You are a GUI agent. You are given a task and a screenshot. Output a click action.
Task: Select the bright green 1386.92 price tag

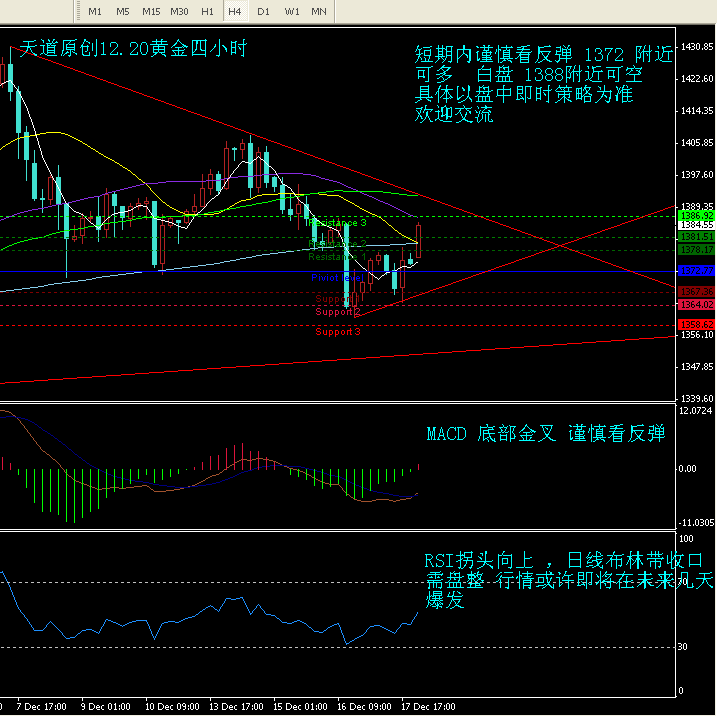tap(695, 216)
